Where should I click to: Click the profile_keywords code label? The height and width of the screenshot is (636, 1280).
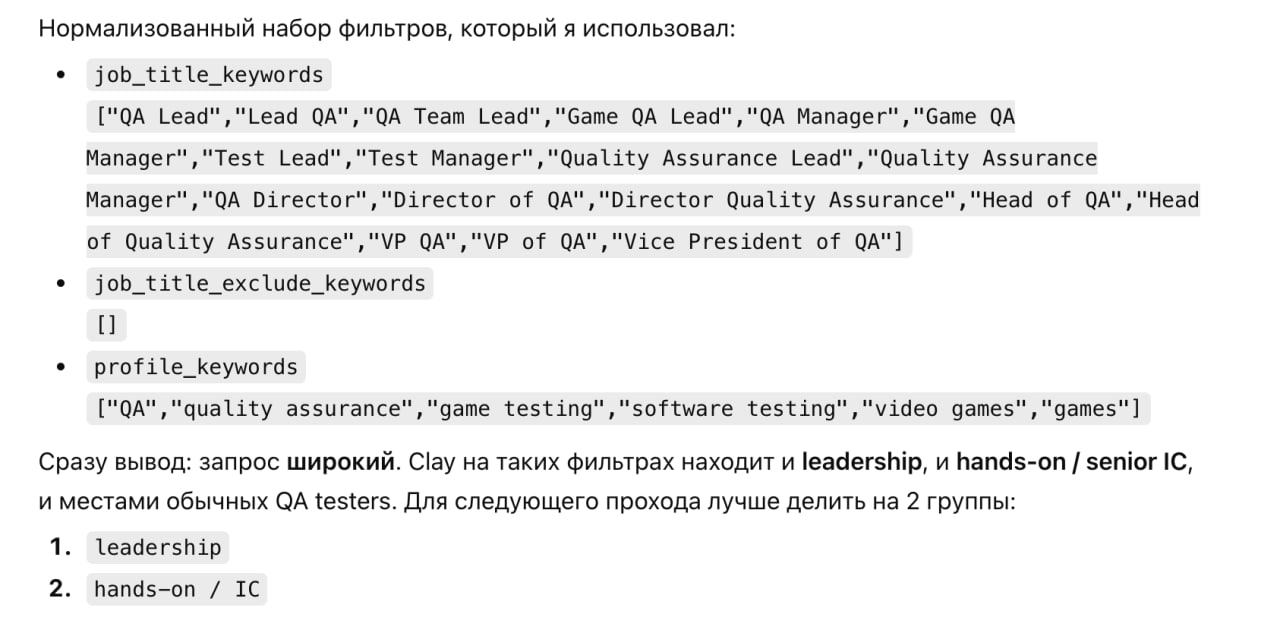click(196, 367)
